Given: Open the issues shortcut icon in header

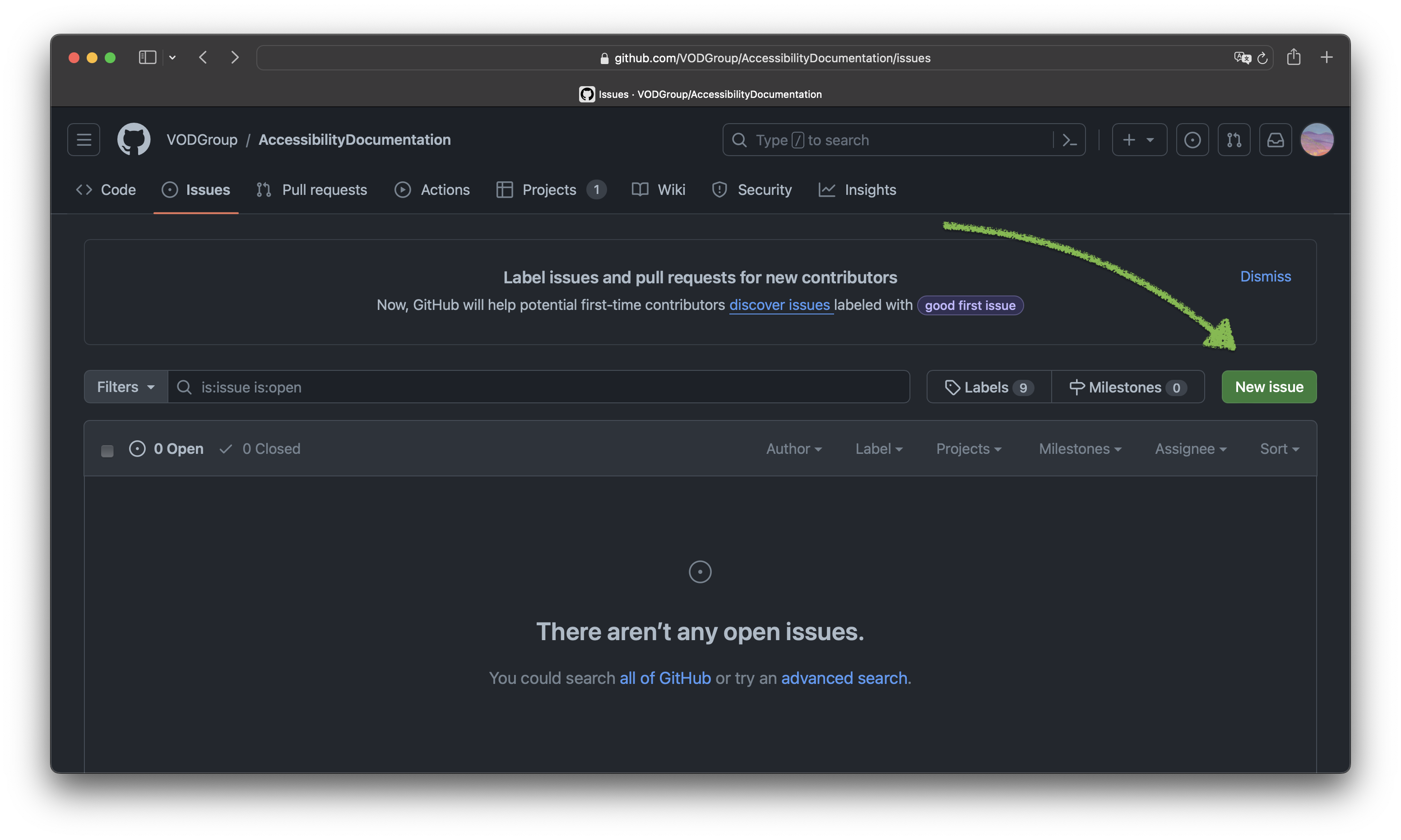Looking at the screenshot, I should coord(1192,140).
